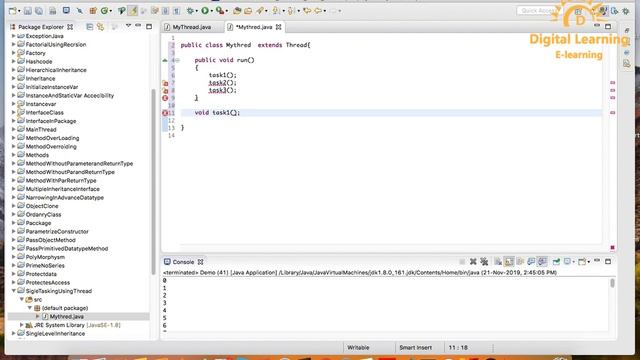640x360 pixels.
Task: Expand the JRE System Library node
Action: click(22, 325)
